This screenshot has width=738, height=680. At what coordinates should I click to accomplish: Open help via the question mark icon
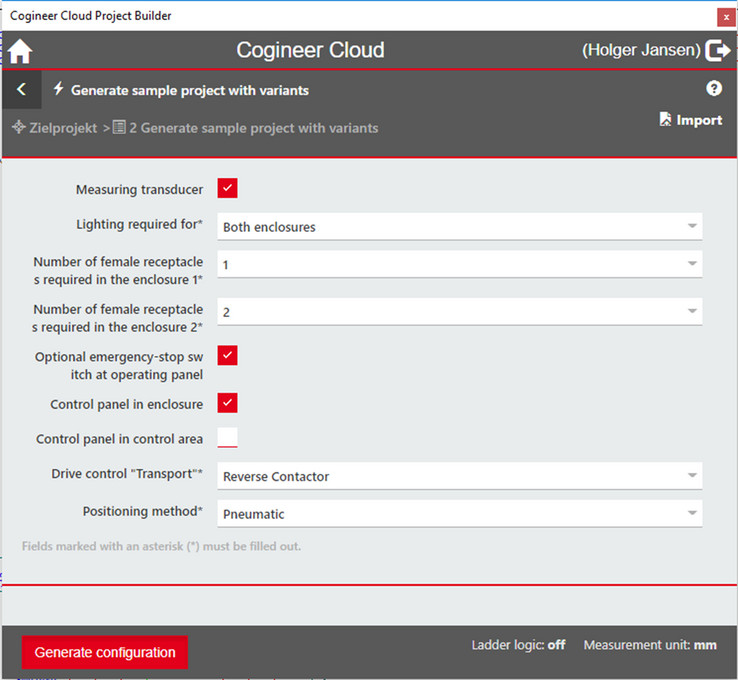click(714, 88)
